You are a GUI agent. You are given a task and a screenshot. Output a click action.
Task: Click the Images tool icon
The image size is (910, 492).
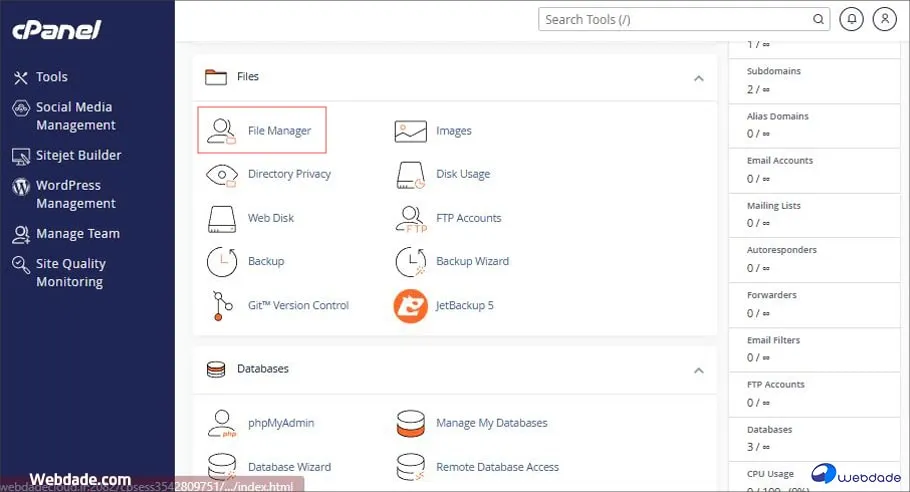point(410,131)
